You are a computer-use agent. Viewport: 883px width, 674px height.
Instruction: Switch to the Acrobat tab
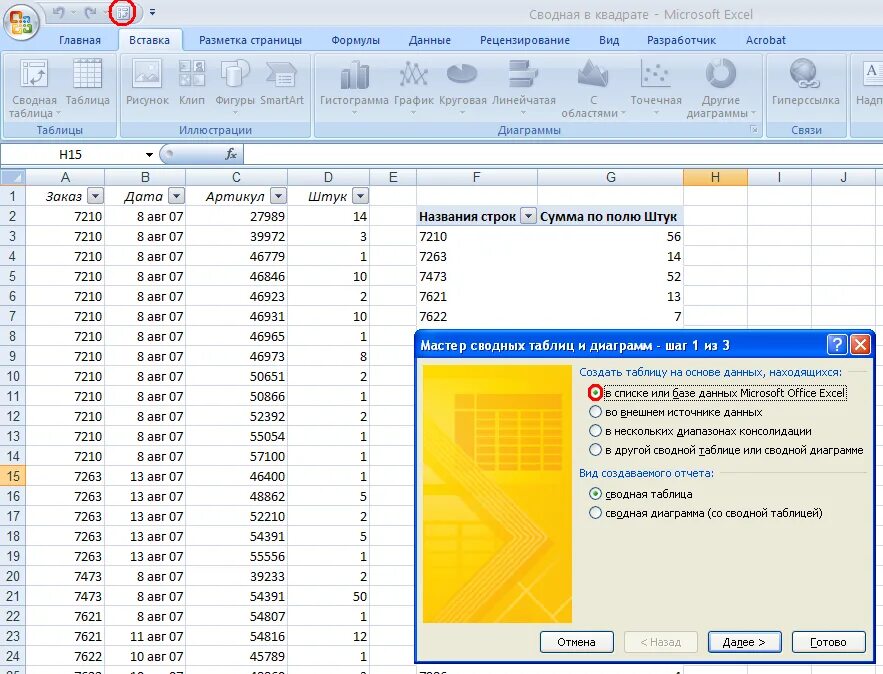(765, 40)
